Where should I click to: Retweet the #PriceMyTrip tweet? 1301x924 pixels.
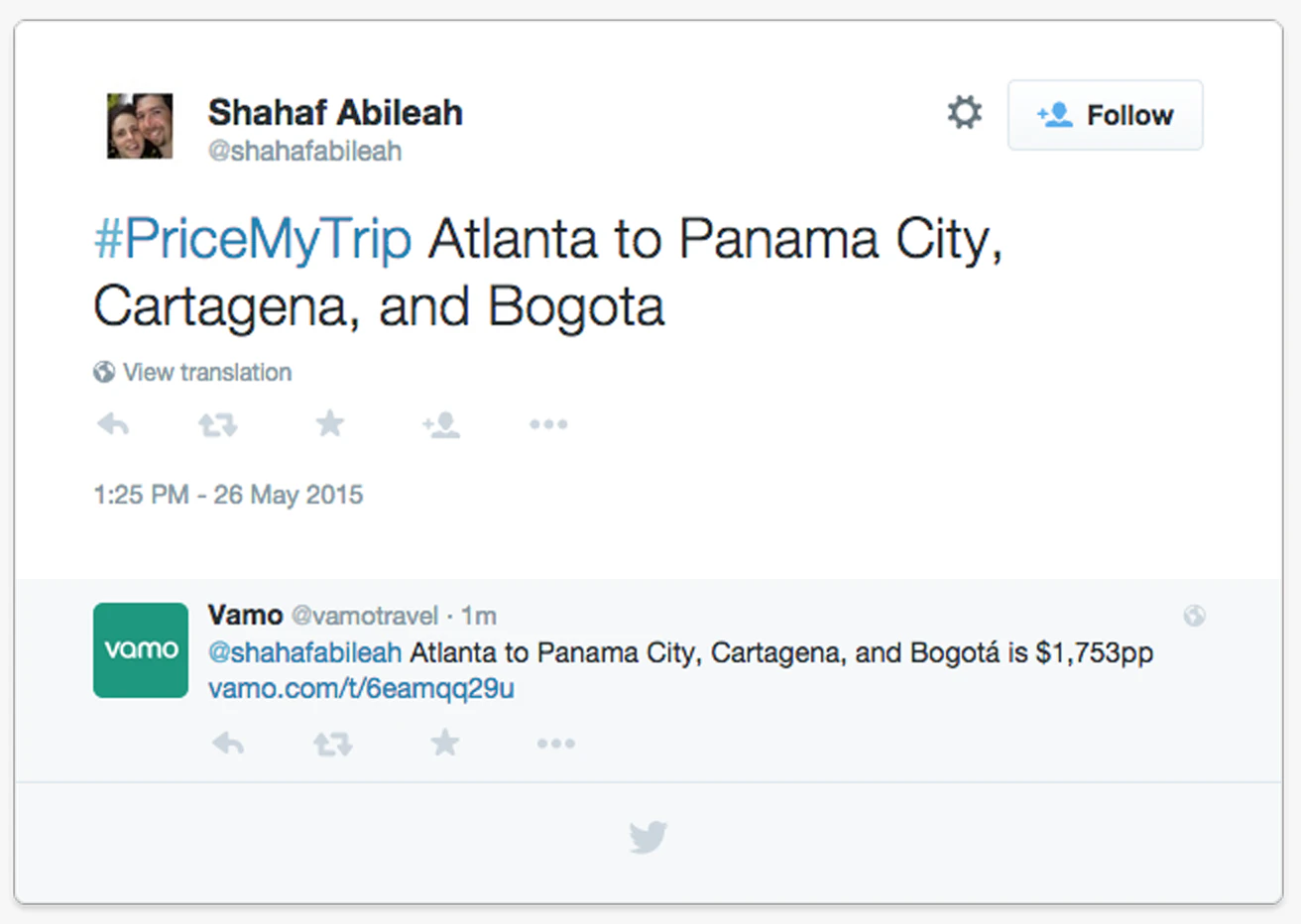coord(218,425)
